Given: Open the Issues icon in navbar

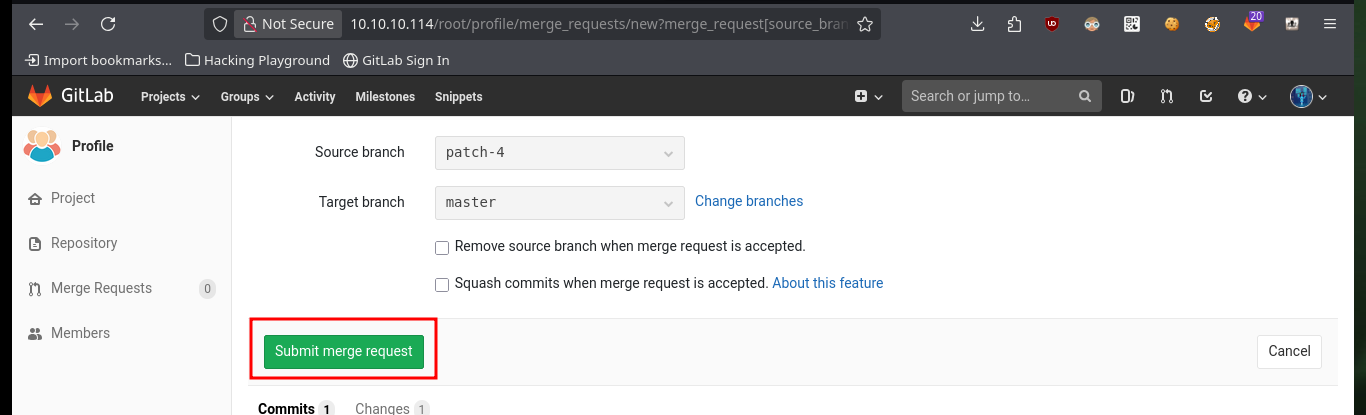Looking at the screenshot, I should 1127,97.
